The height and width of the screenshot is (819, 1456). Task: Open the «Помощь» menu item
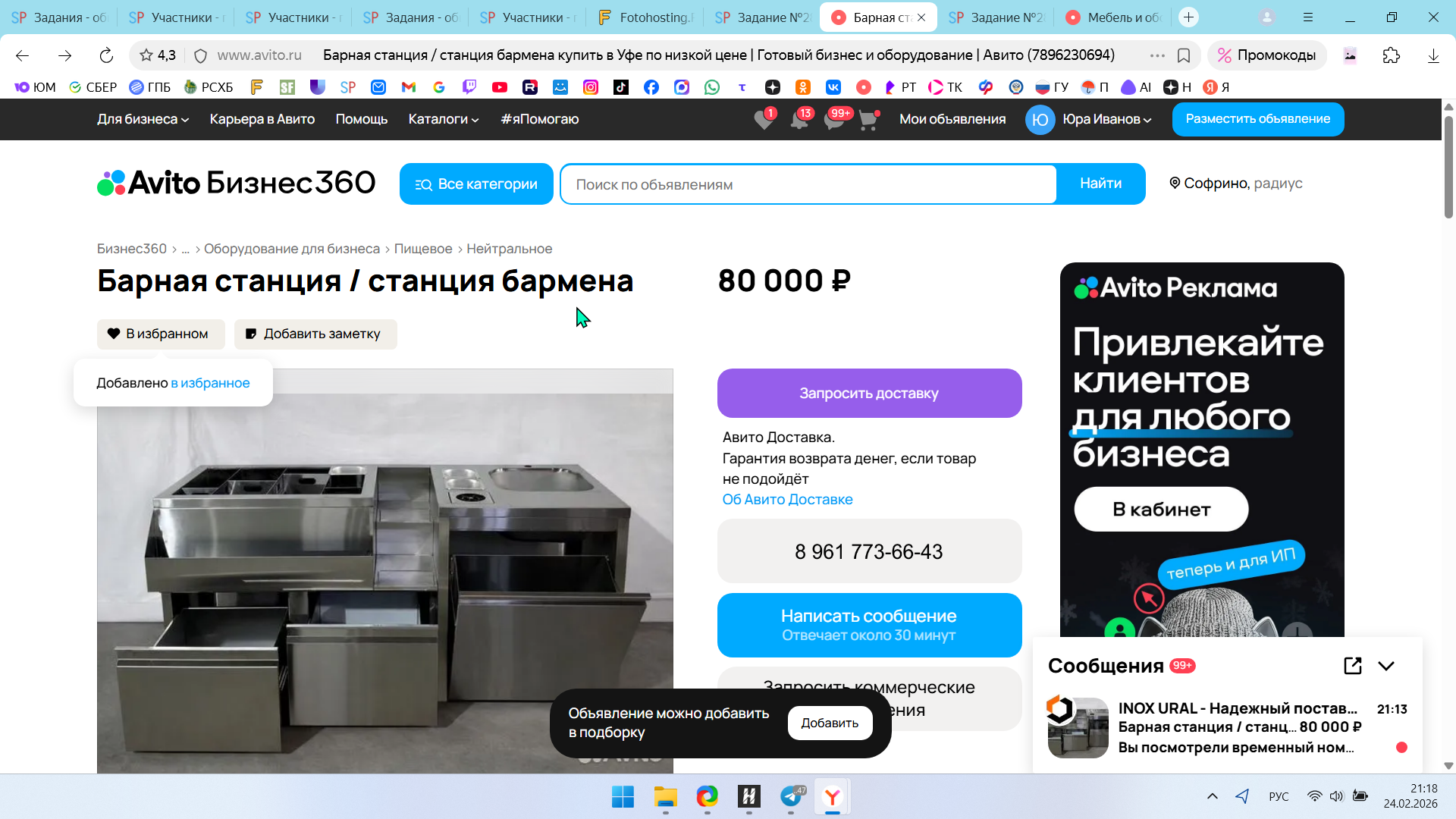coord(361,119)
